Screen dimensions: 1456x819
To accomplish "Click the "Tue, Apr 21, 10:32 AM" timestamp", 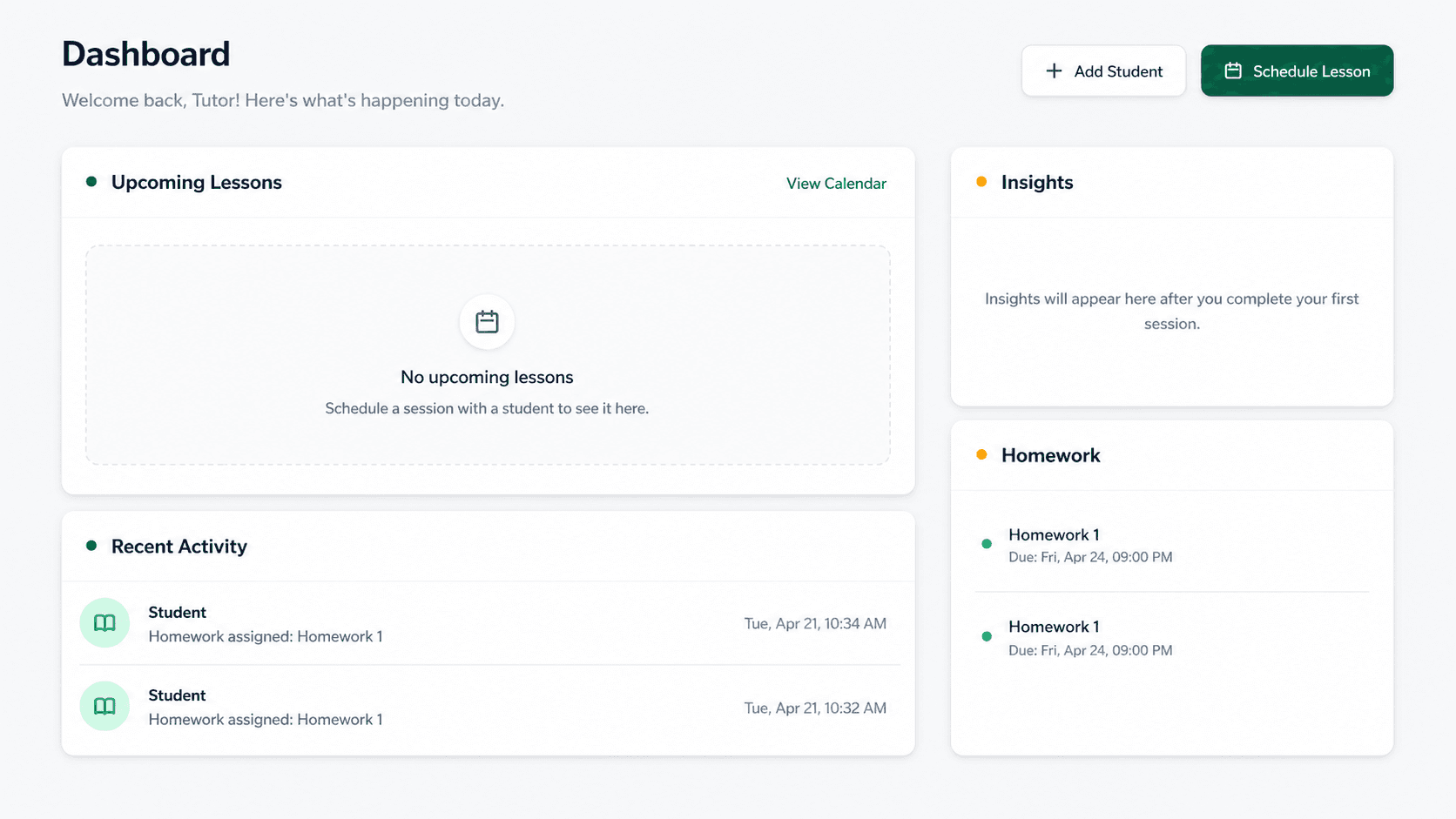I will [815, 708].
